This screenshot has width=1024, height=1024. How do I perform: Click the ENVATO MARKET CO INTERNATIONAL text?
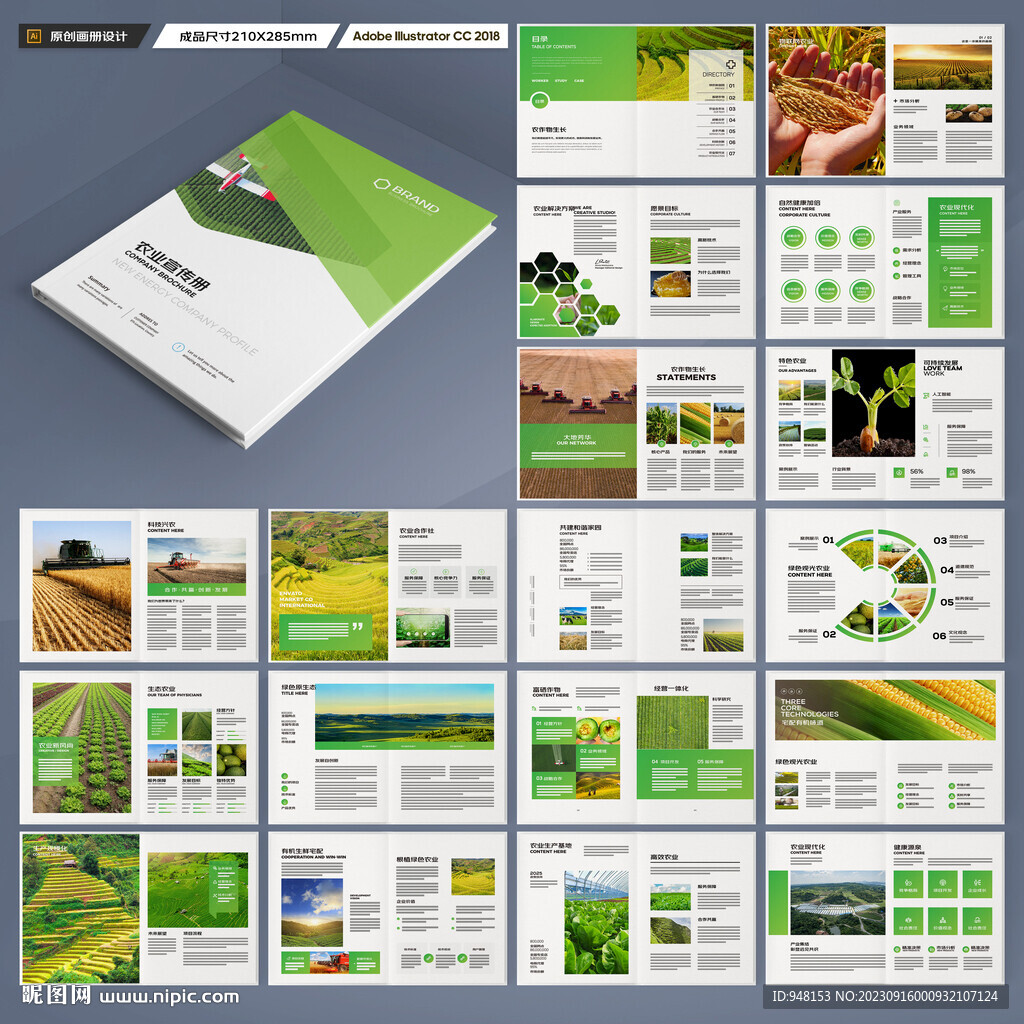click(301, 599)
